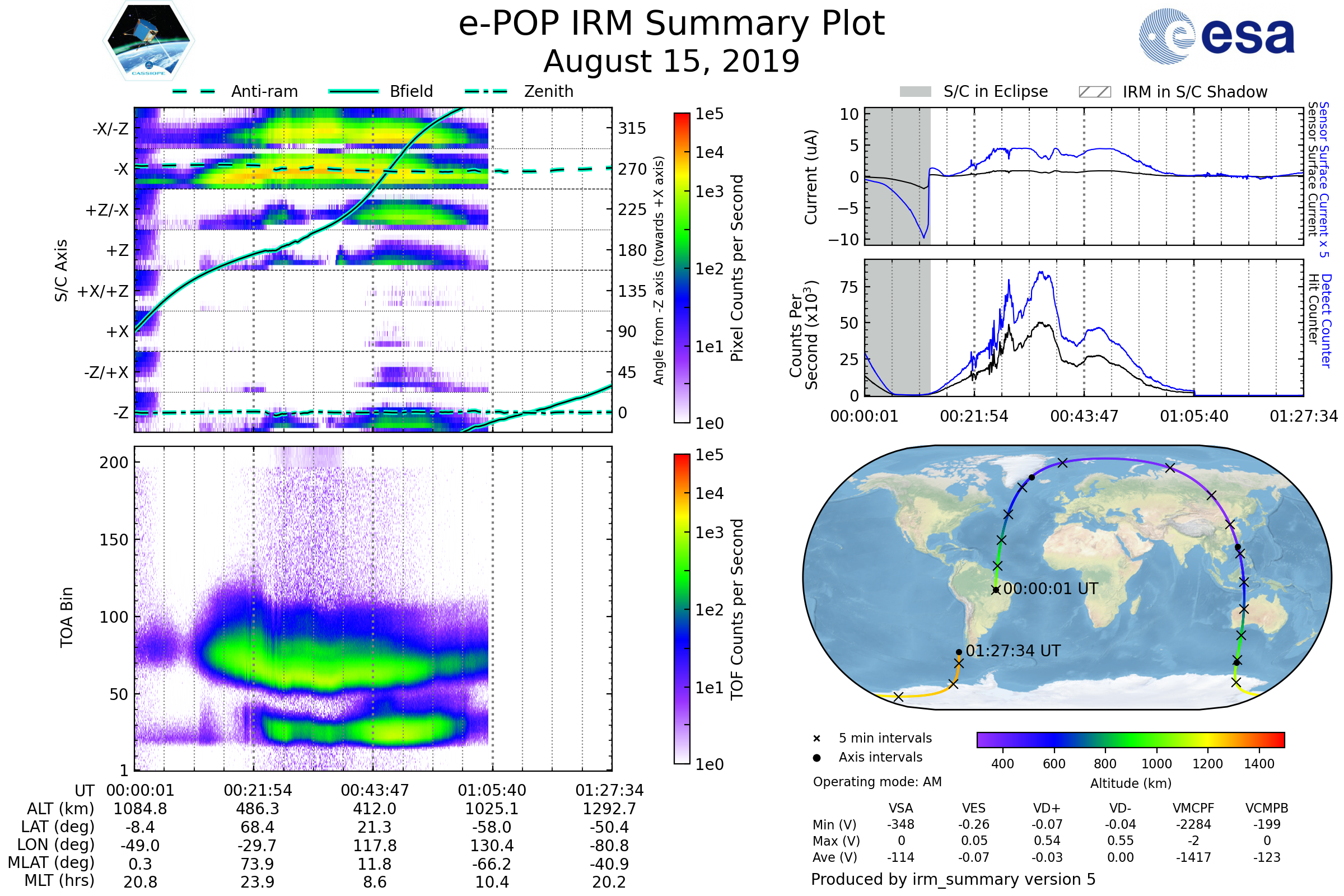Click the 01:27:34 UT orbit end label
The height and width of the screenshot is (896, 1344).
click(1012, 651)
